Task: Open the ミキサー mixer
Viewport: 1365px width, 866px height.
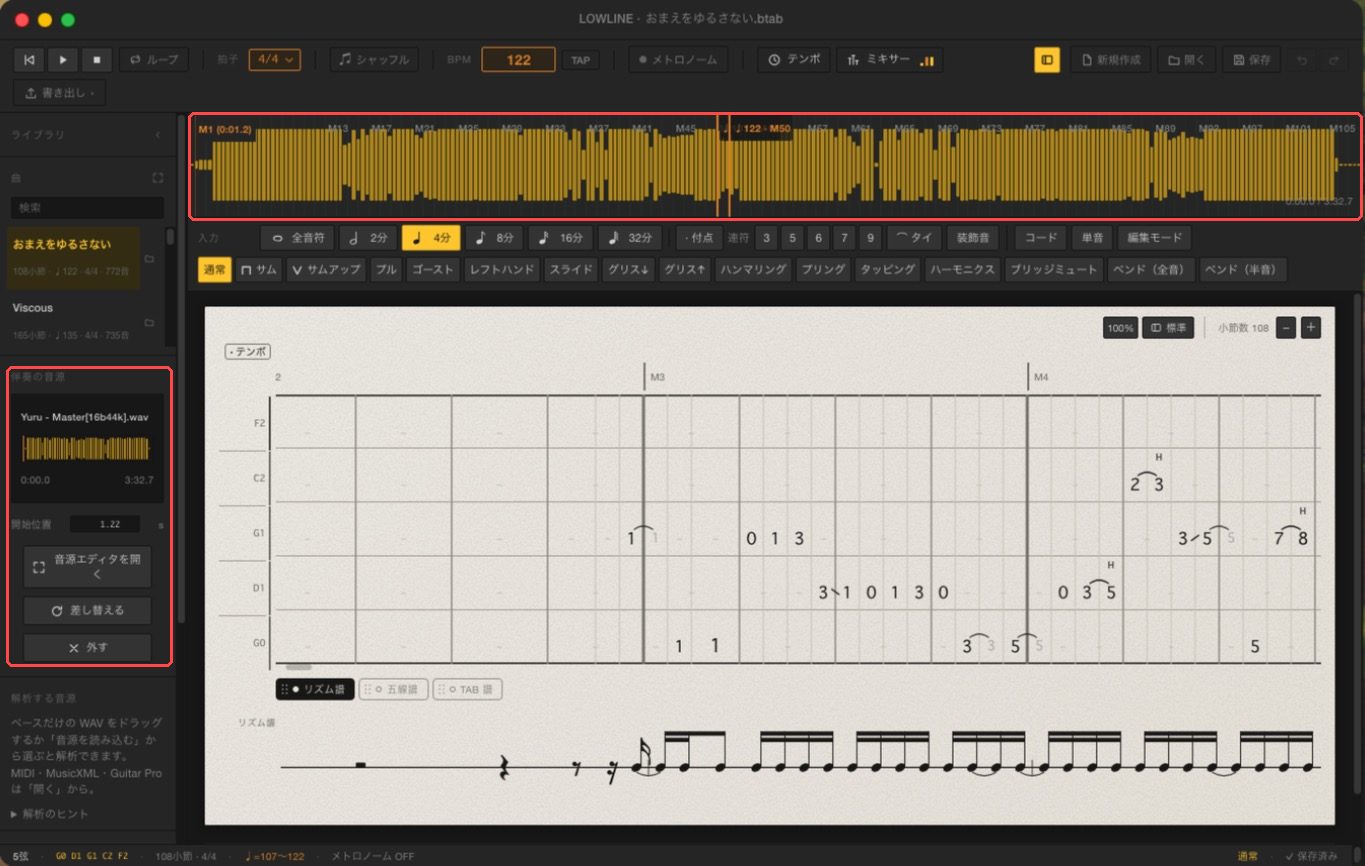Action: click(x=890, y=60)
